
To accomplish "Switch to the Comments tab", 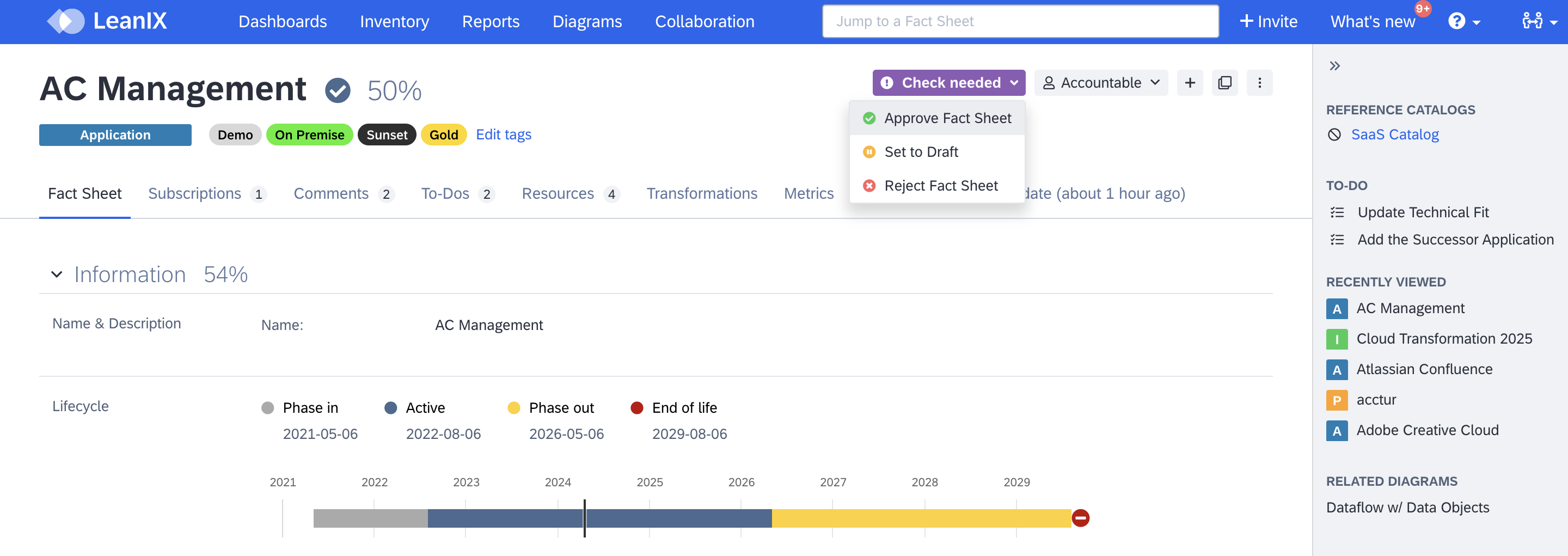I will pos(344,194).
